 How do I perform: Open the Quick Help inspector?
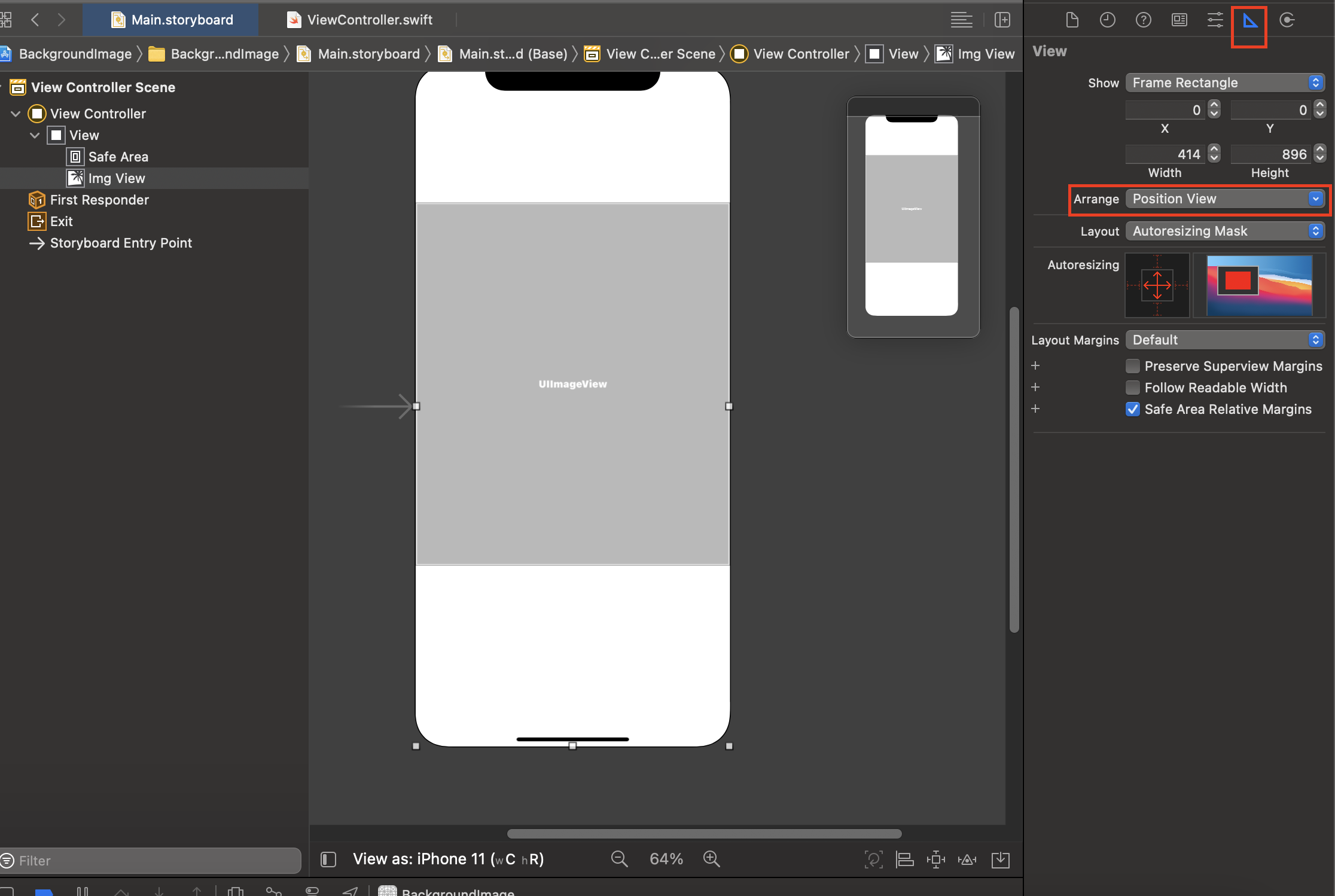pyautogui.click(x=1143, y=20)
